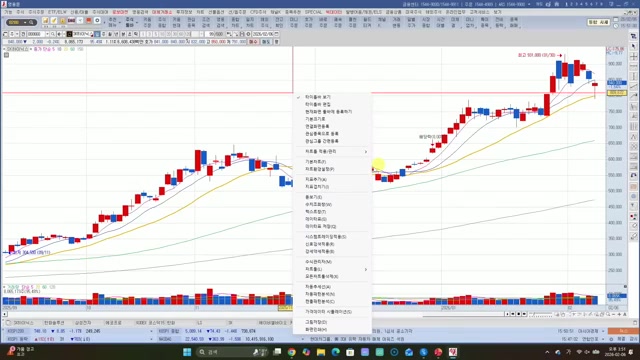Click the small square toggle at chart top-left

point(7,55)
